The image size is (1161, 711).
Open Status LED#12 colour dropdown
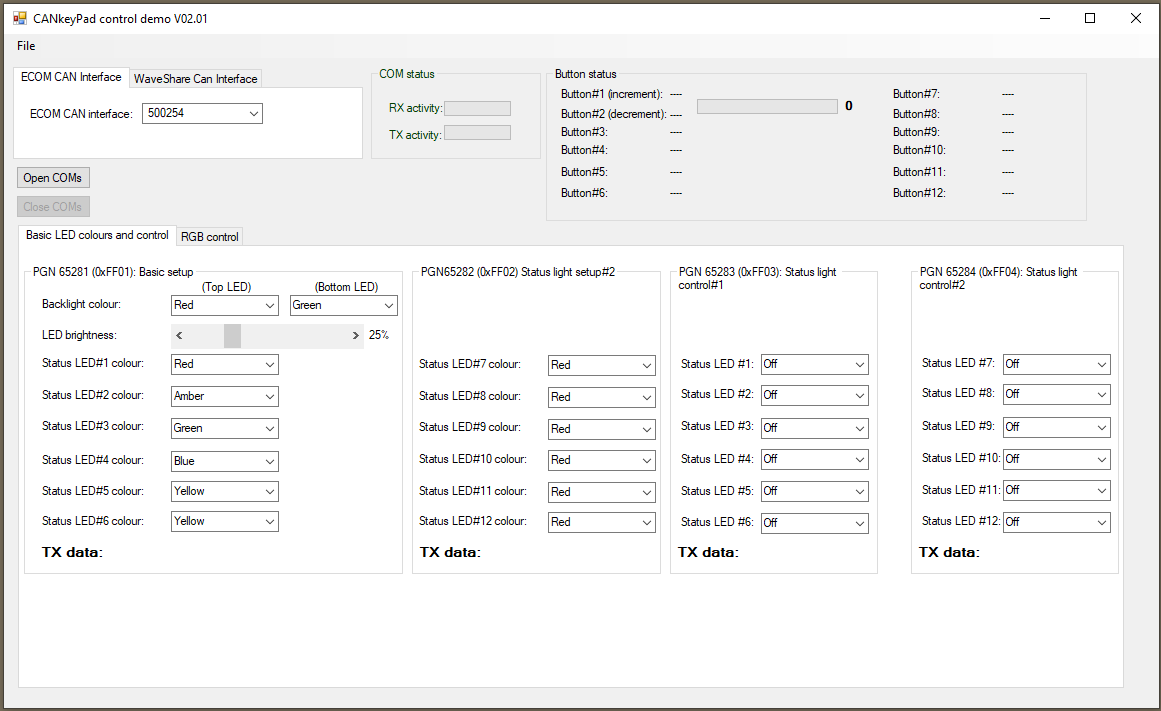(x=601, y=522)
